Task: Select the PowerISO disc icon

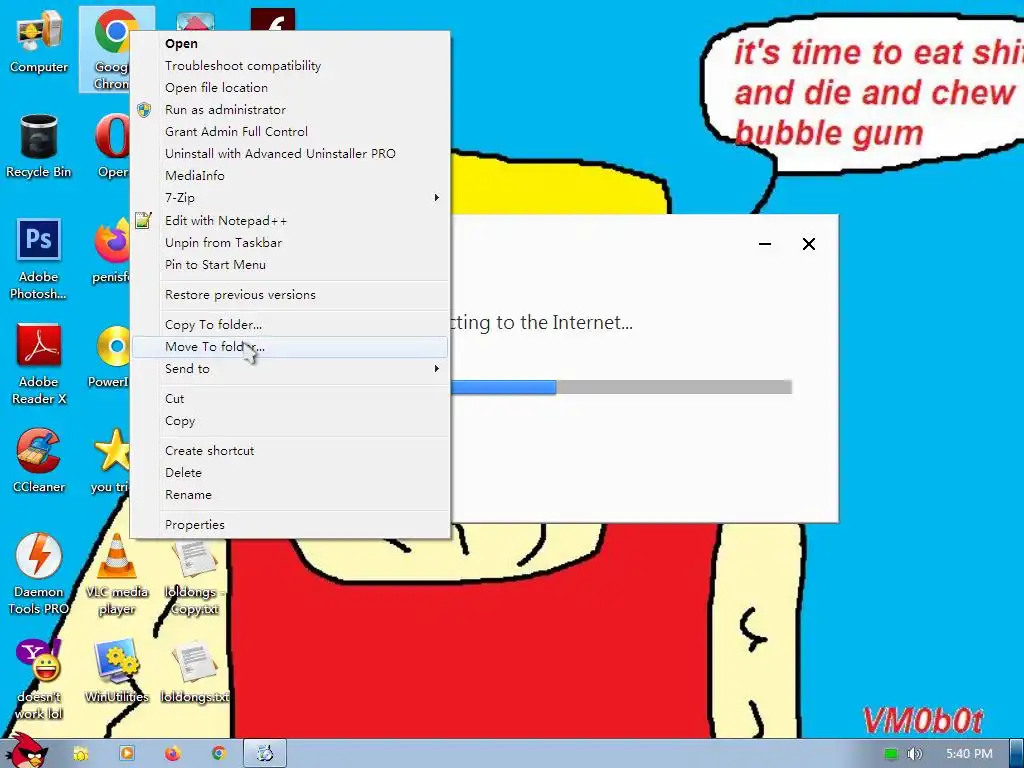Action: (110, 357)
